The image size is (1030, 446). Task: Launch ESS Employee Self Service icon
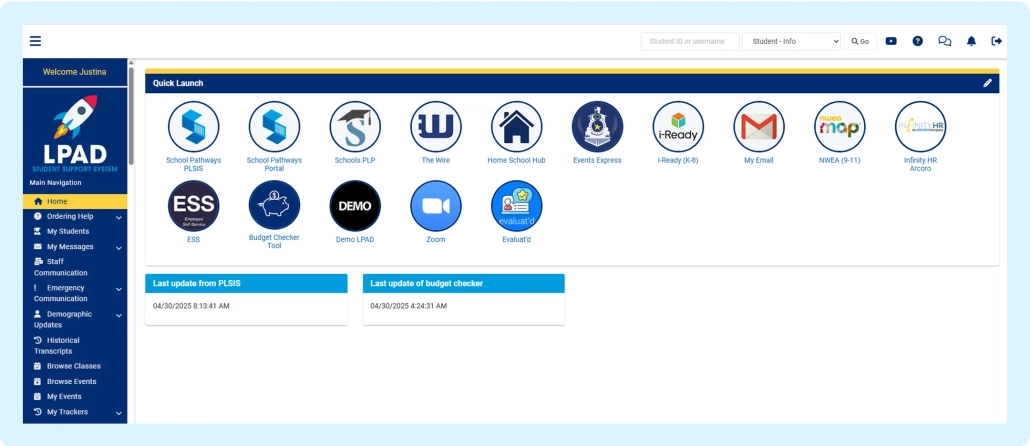pyautogui.click(x=194, y=206)
